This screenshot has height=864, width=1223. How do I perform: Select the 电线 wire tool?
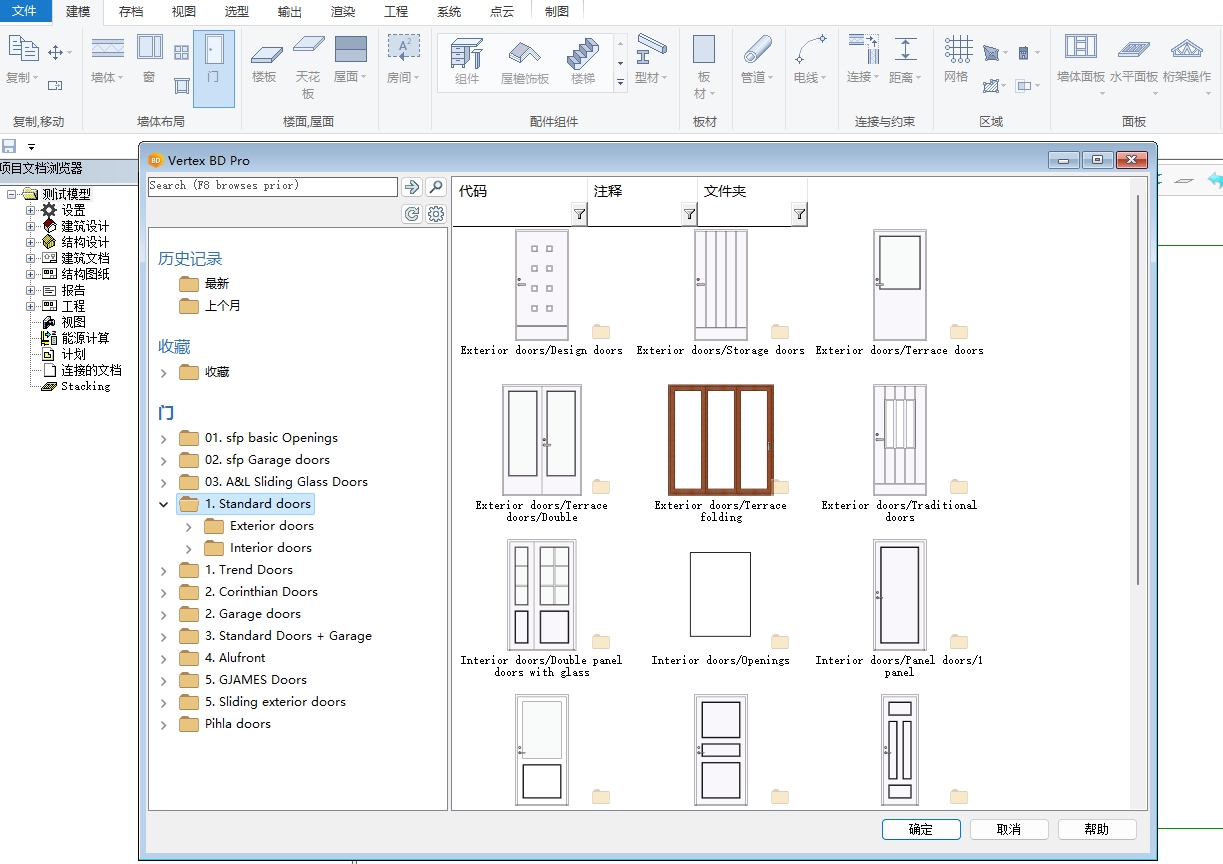[810, 61]
